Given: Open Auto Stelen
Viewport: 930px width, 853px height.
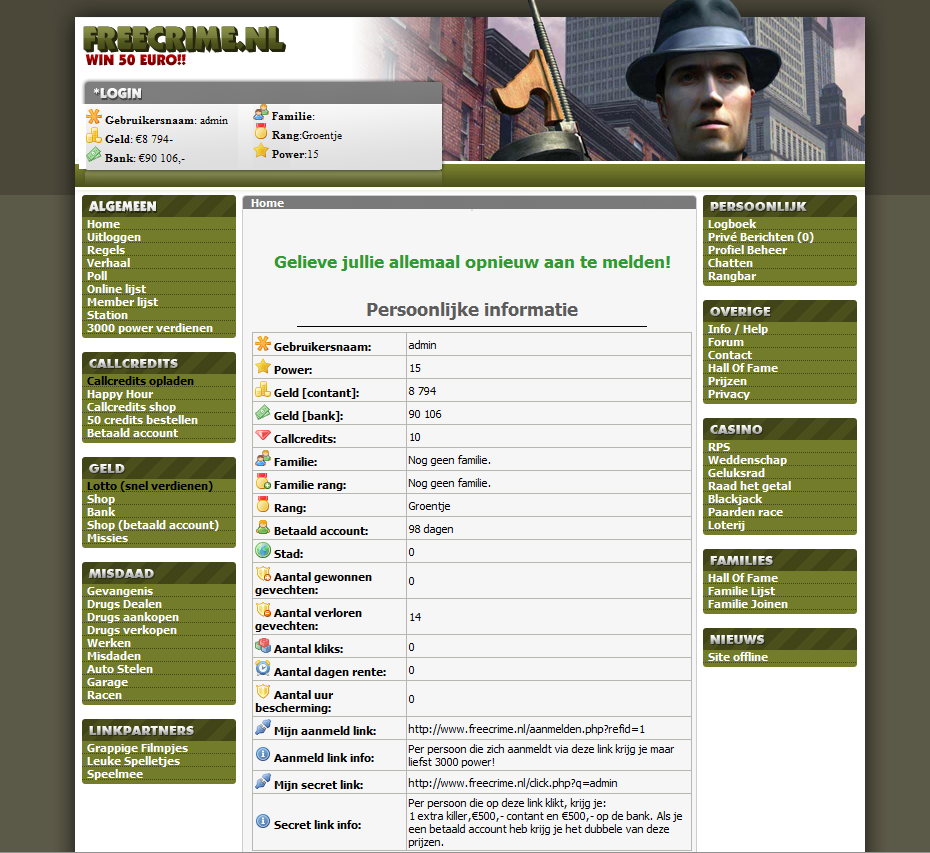Looking at the screenshot, I should tap(120, 669).
